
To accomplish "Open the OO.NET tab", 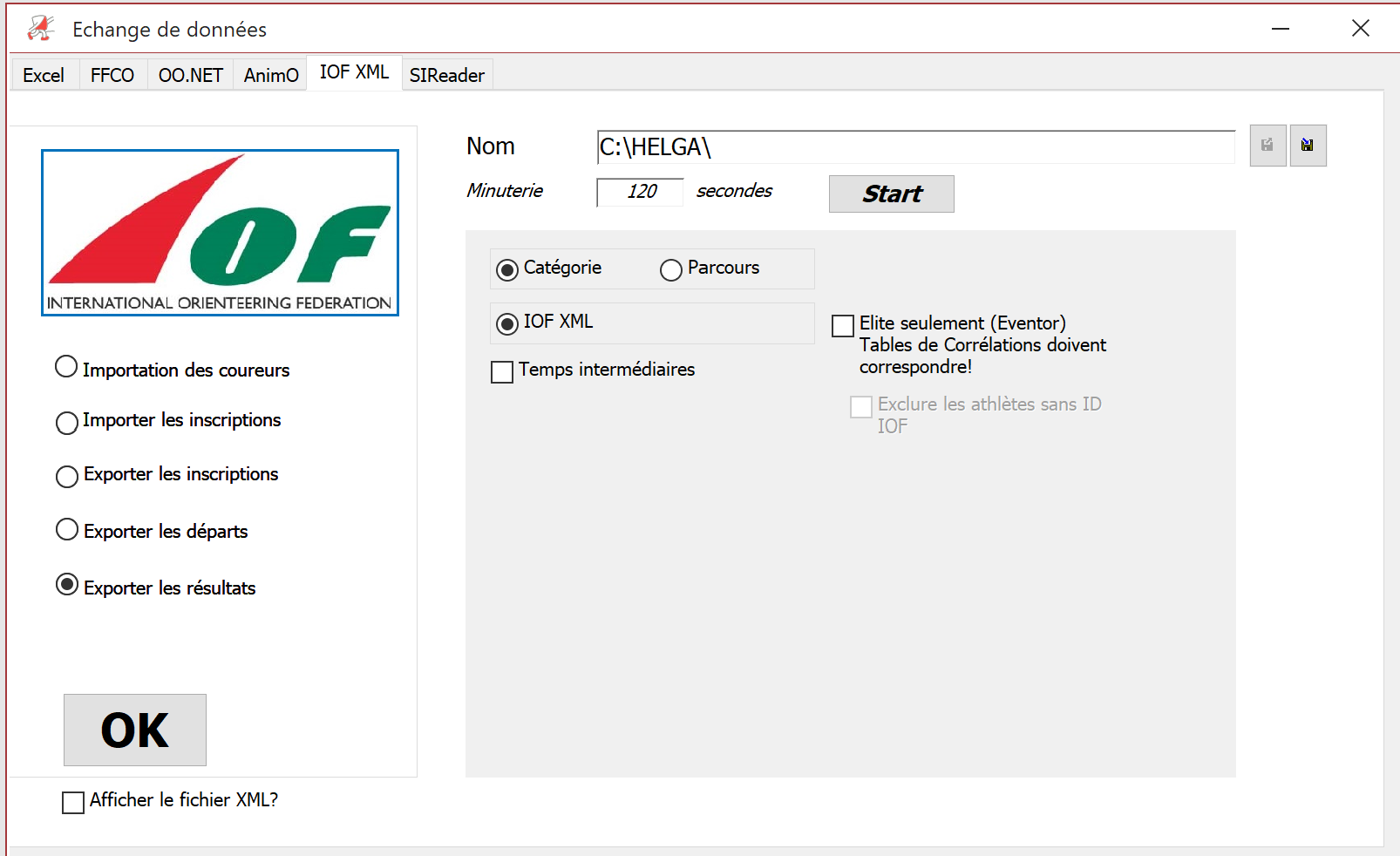I will pos(190,75).
